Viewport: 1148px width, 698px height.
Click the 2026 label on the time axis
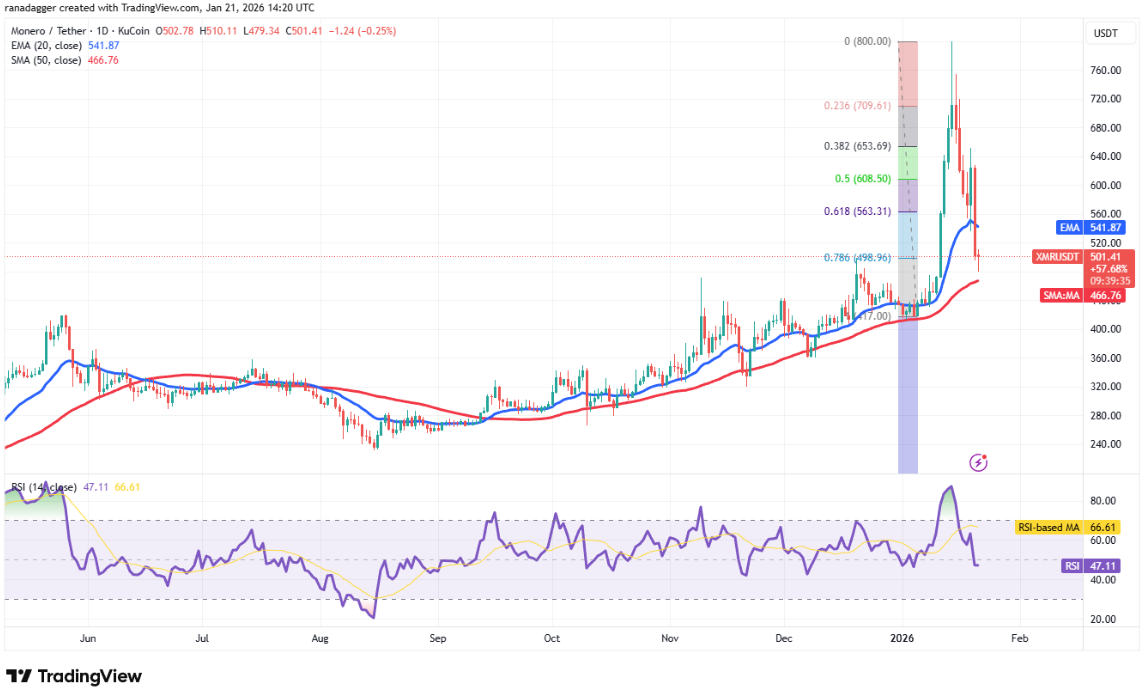click(x=903, y=636)
